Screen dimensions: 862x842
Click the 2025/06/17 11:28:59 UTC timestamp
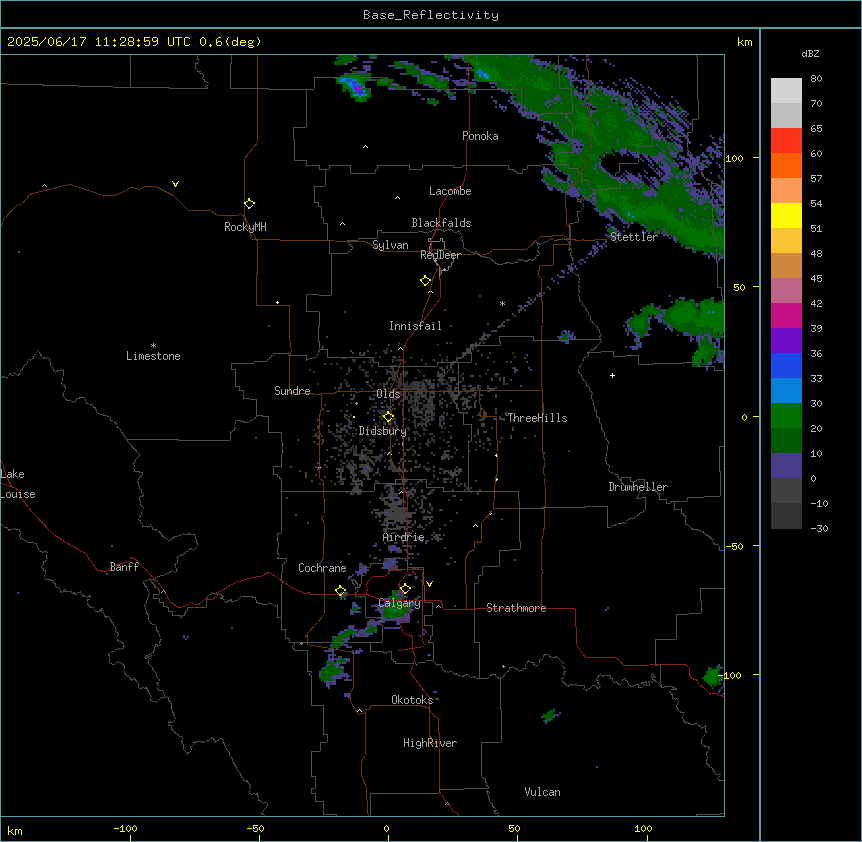tap(99, 42)
